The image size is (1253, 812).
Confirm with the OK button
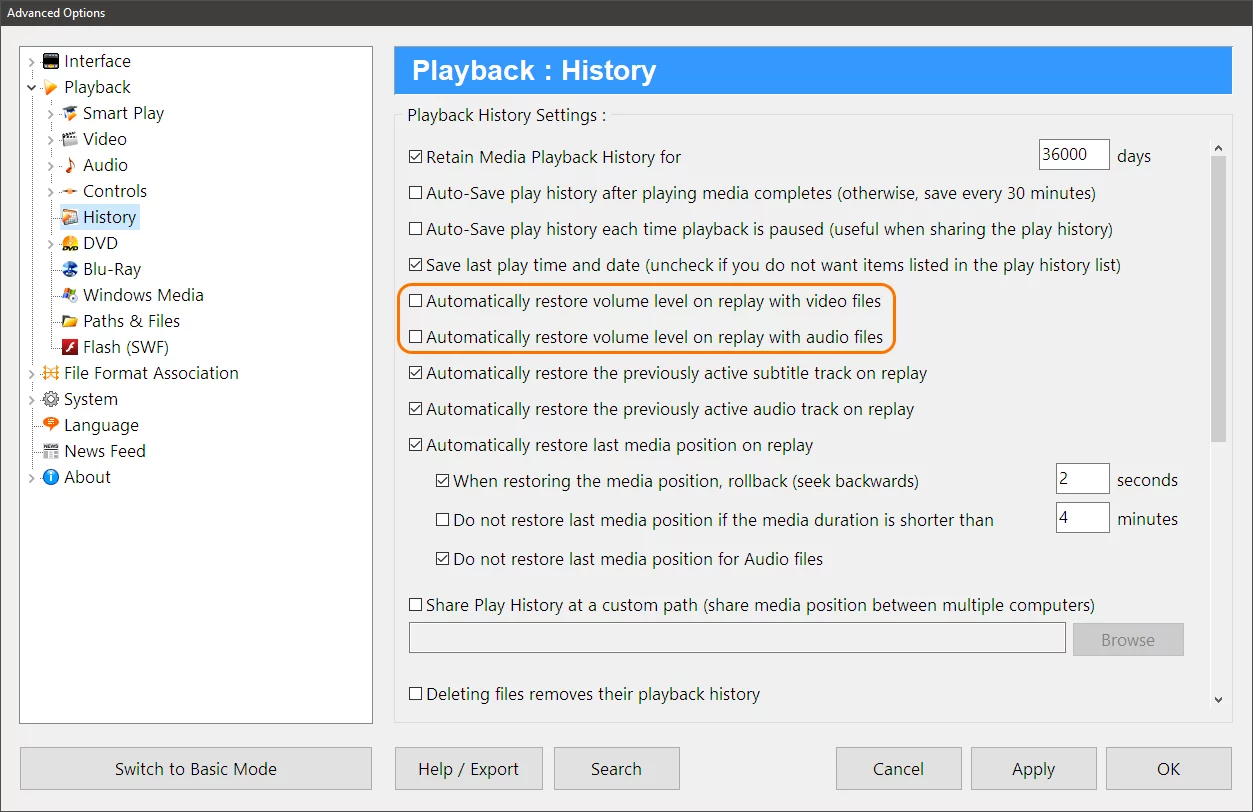coord(1168,769)
